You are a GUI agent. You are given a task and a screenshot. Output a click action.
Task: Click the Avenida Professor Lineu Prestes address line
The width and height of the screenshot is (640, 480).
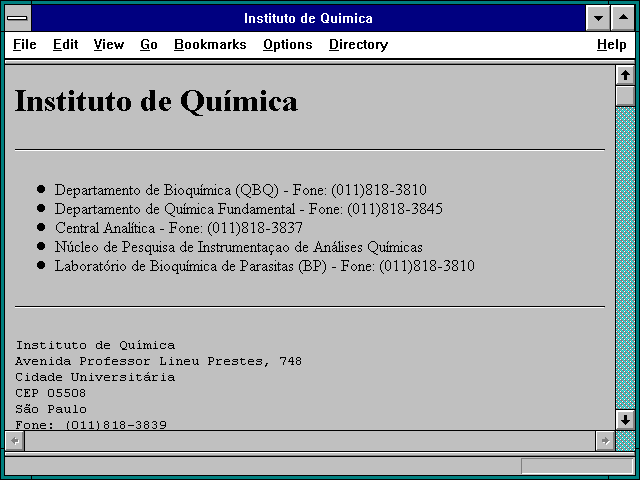[x=158, y=361]
